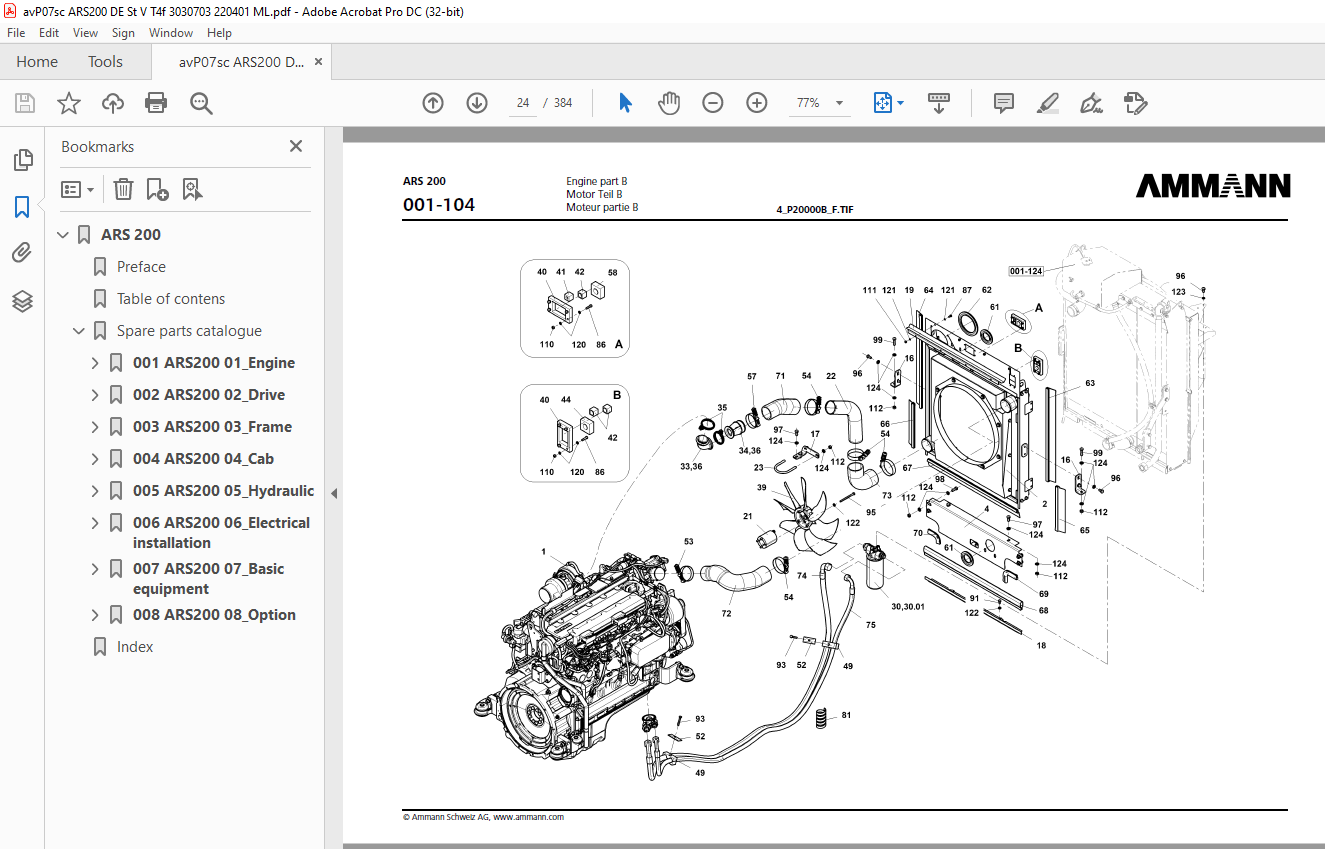Viewport: 1325px width, 849px height.
Task: Expand the 004 ARS200 04_Cab bookmark
Action: [95, 459]
